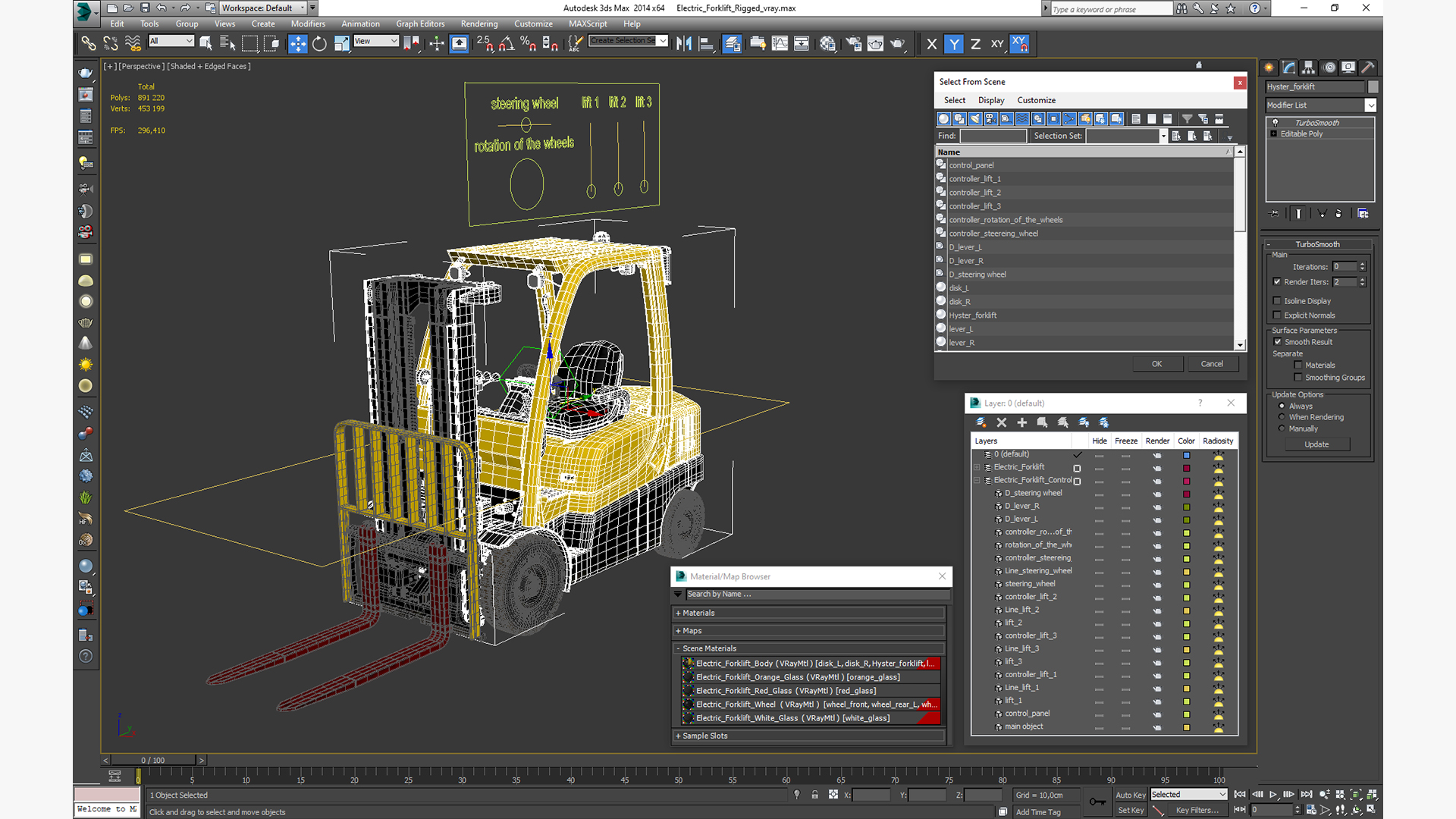Open the Create command panel tab
Screen dimensions: 1456x819
coord(1269,67)
